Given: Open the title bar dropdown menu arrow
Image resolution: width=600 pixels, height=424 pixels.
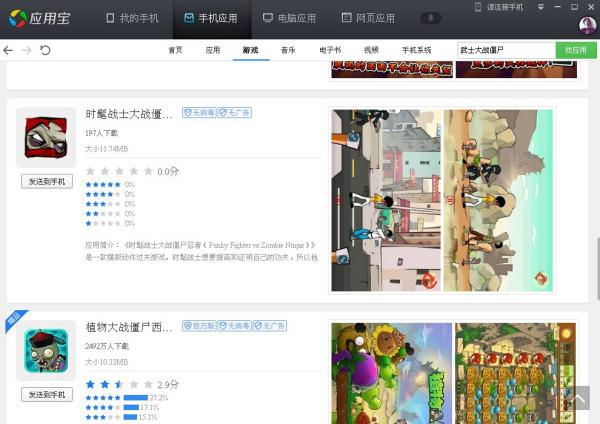Looking at the screenshot, I should [541, 7].
